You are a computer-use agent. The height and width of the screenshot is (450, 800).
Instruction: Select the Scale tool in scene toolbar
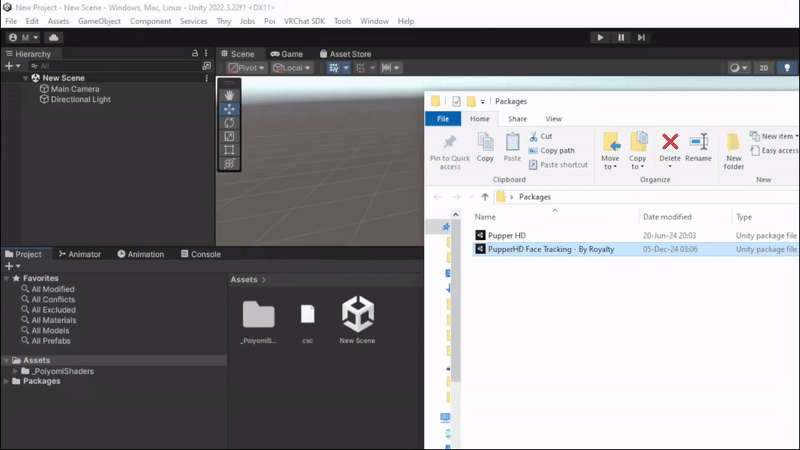coord(229,137)
